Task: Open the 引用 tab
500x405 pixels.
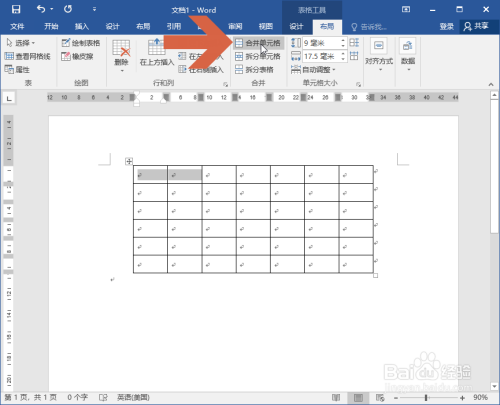Action: coord(174,26)
